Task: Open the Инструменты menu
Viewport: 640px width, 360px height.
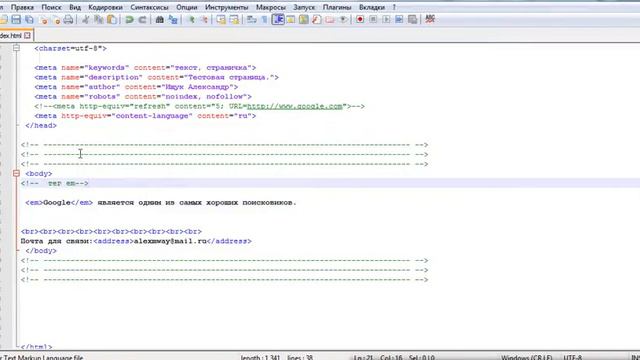Action: pos(227,7)
